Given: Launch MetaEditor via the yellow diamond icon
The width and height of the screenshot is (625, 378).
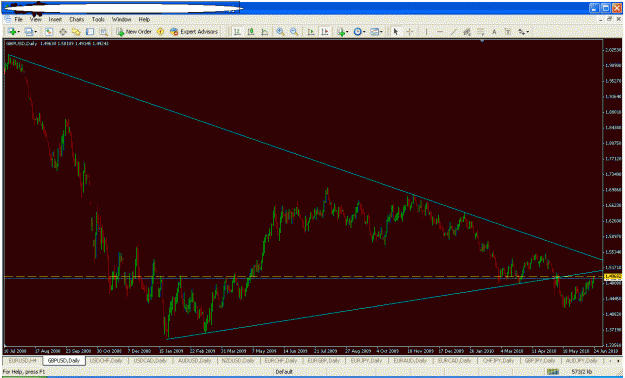Looking at the screenshot, I should (160, 32).
